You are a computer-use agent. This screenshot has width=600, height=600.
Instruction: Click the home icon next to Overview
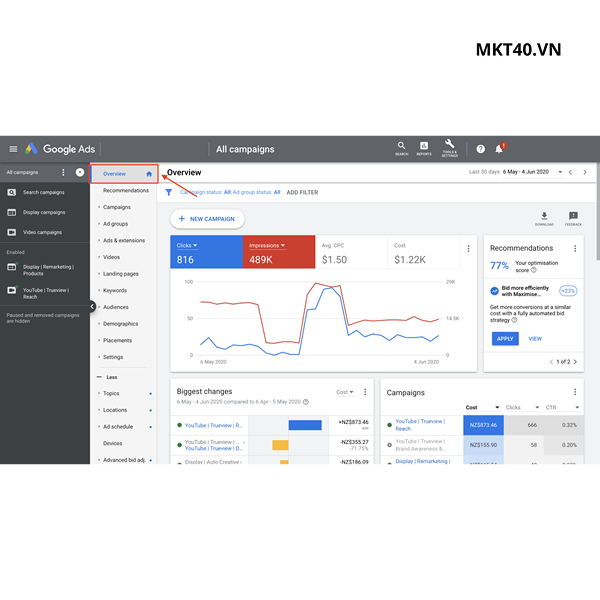tap(149, 174)
